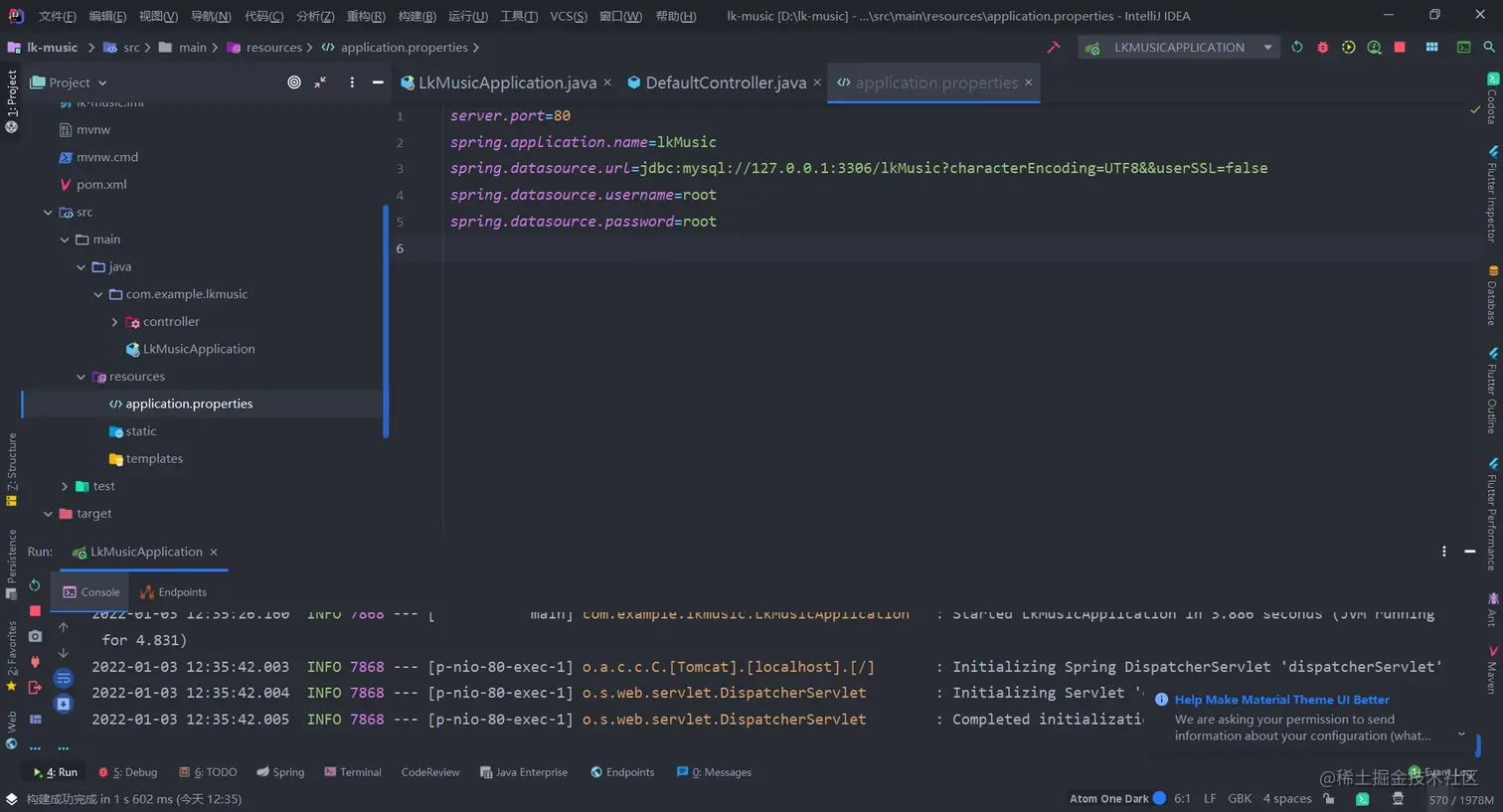
Task: Open Project panel options menu
Action: pos(352,82)
